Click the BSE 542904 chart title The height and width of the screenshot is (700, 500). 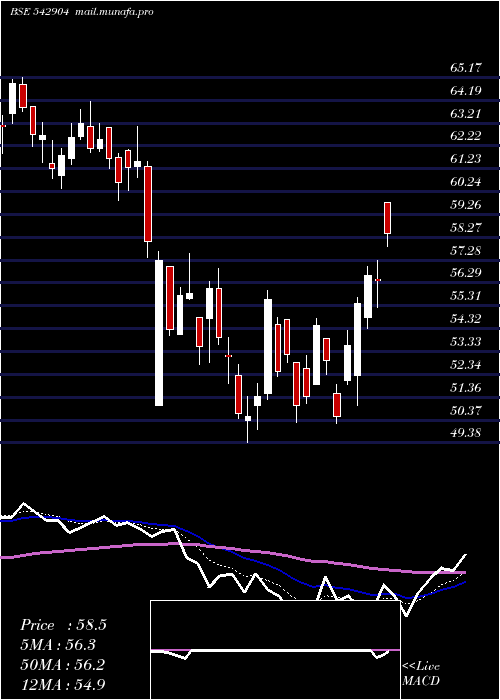point(39,12)
